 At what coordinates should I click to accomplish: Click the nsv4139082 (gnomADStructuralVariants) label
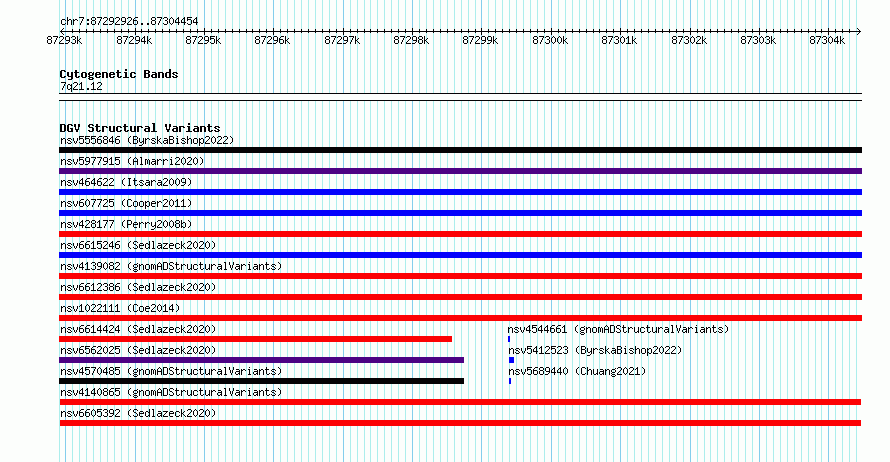[x=171, y=266]
